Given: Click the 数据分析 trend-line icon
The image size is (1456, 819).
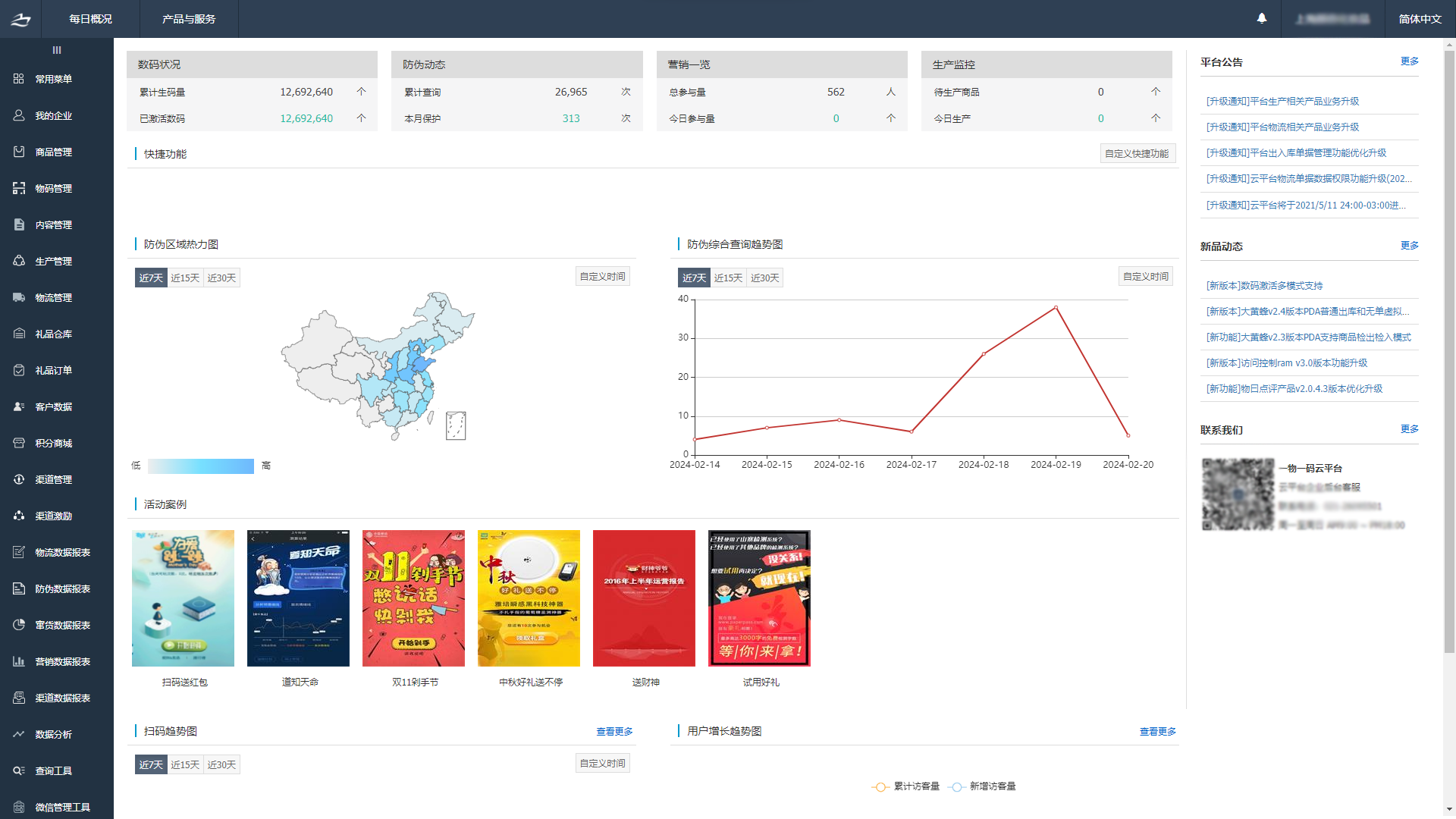Looking at the screenshot, I should [x=19, y=734].
